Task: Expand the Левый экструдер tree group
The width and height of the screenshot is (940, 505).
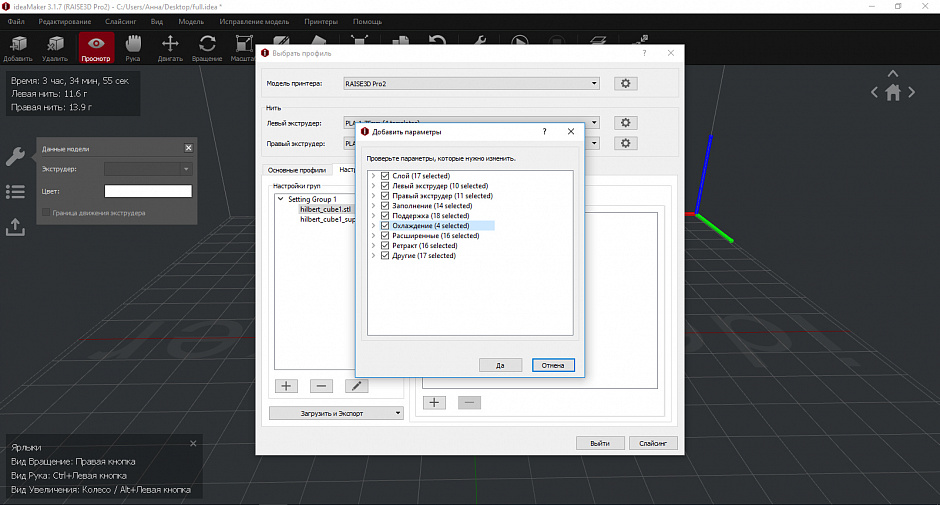Action: [x=373, y=186]
